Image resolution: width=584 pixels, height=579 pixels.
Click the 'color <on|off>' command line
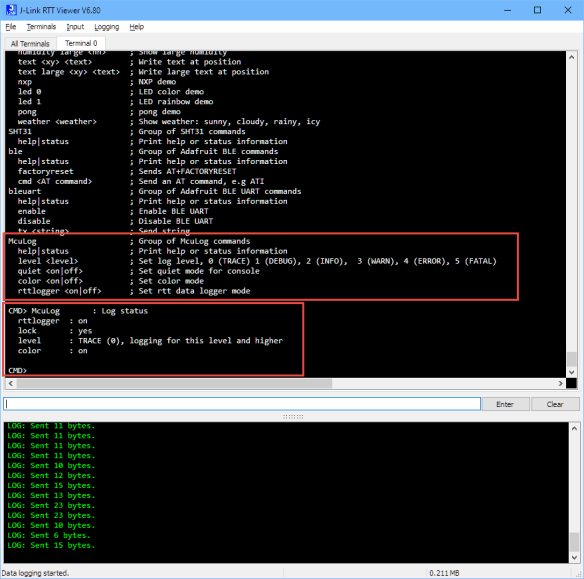(111, 281)
